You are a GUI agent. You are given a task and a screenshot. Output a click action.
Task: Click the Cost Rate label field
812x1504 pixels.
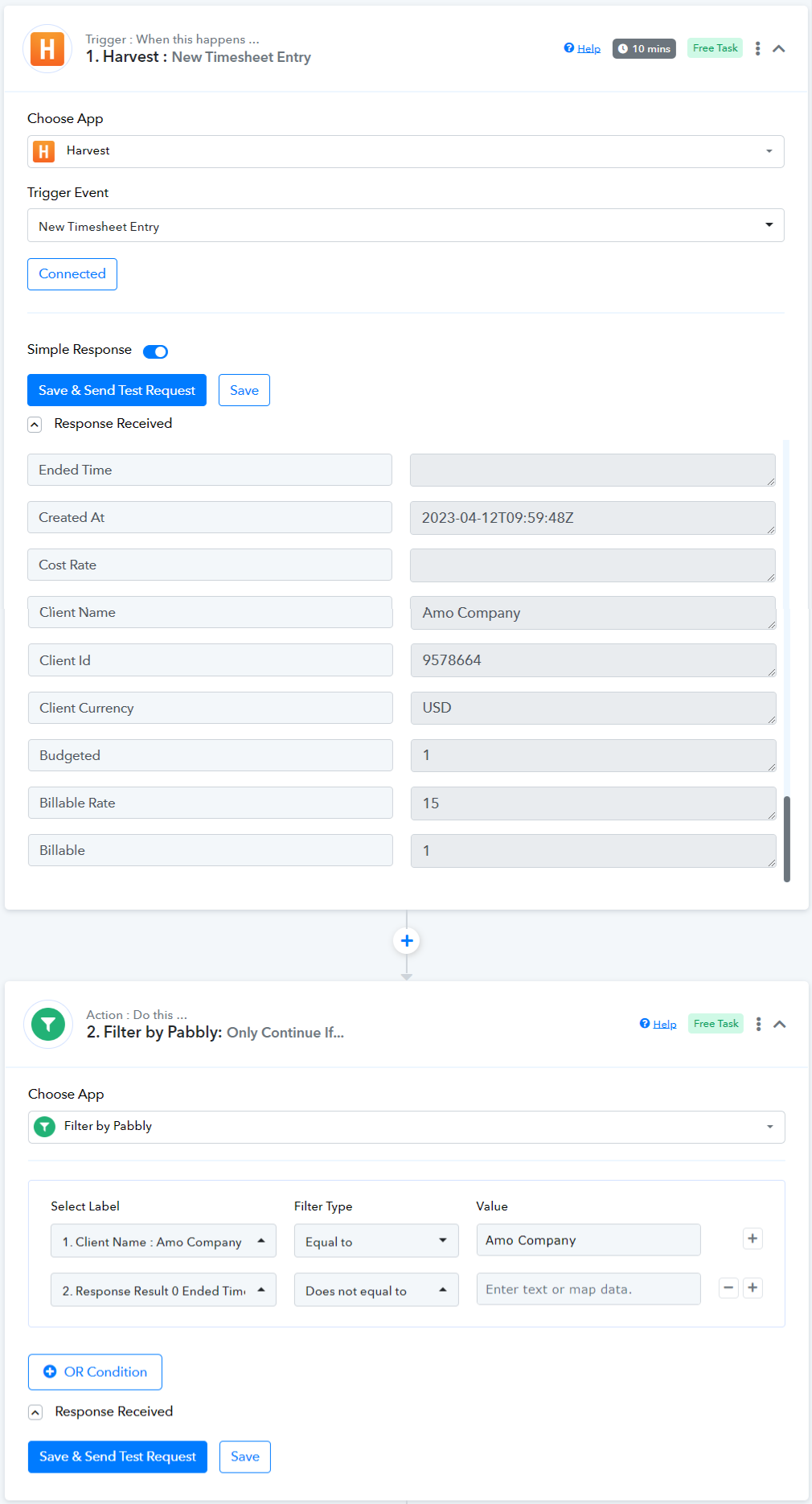[210, 565]
